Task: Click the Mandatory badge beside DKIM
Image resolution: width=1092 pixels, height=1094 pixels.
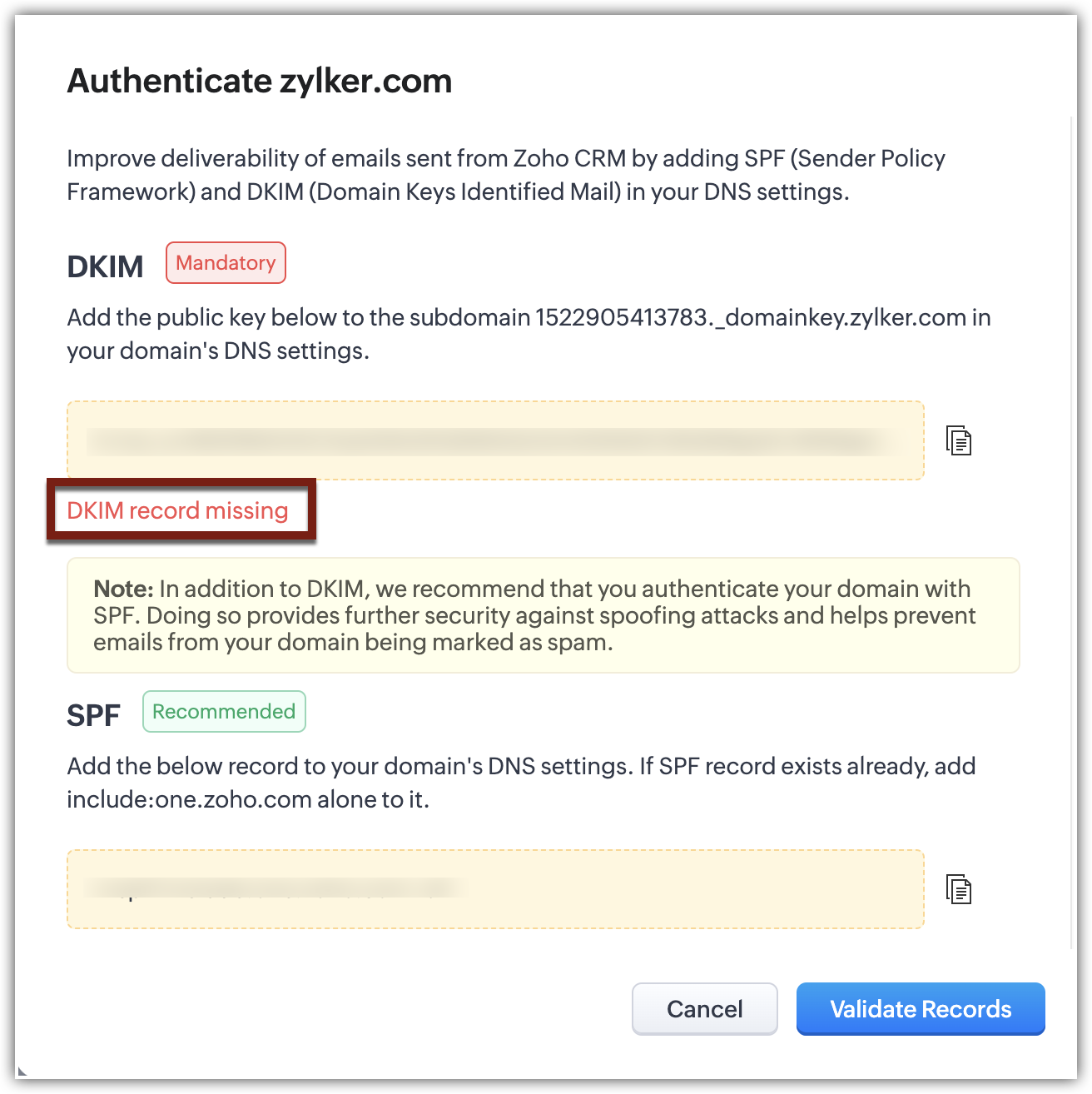Action: [x=226, y=263]
